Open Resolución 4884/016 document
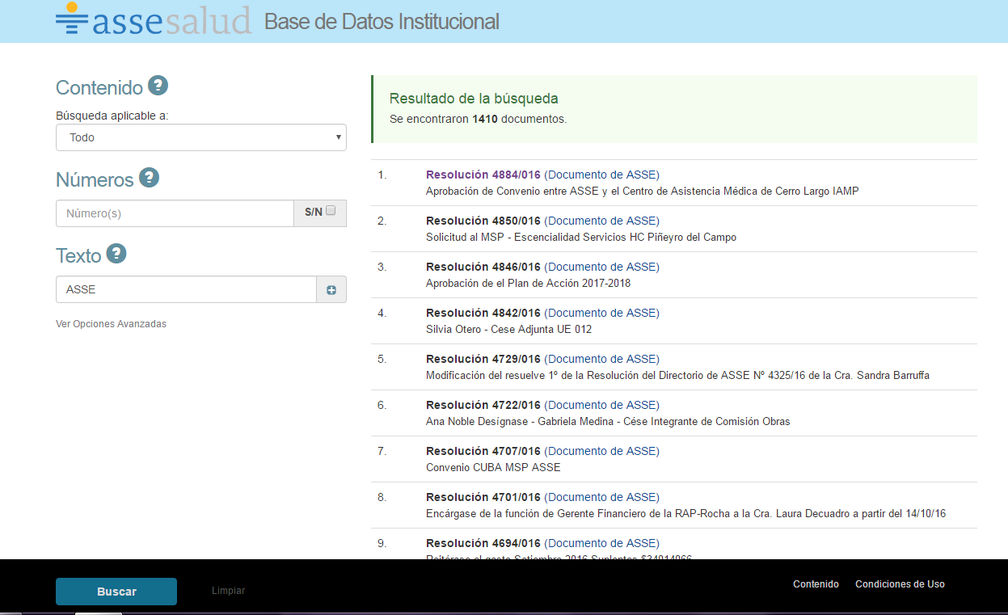This screenshot has width=1008, height=615. click(543, 175)
